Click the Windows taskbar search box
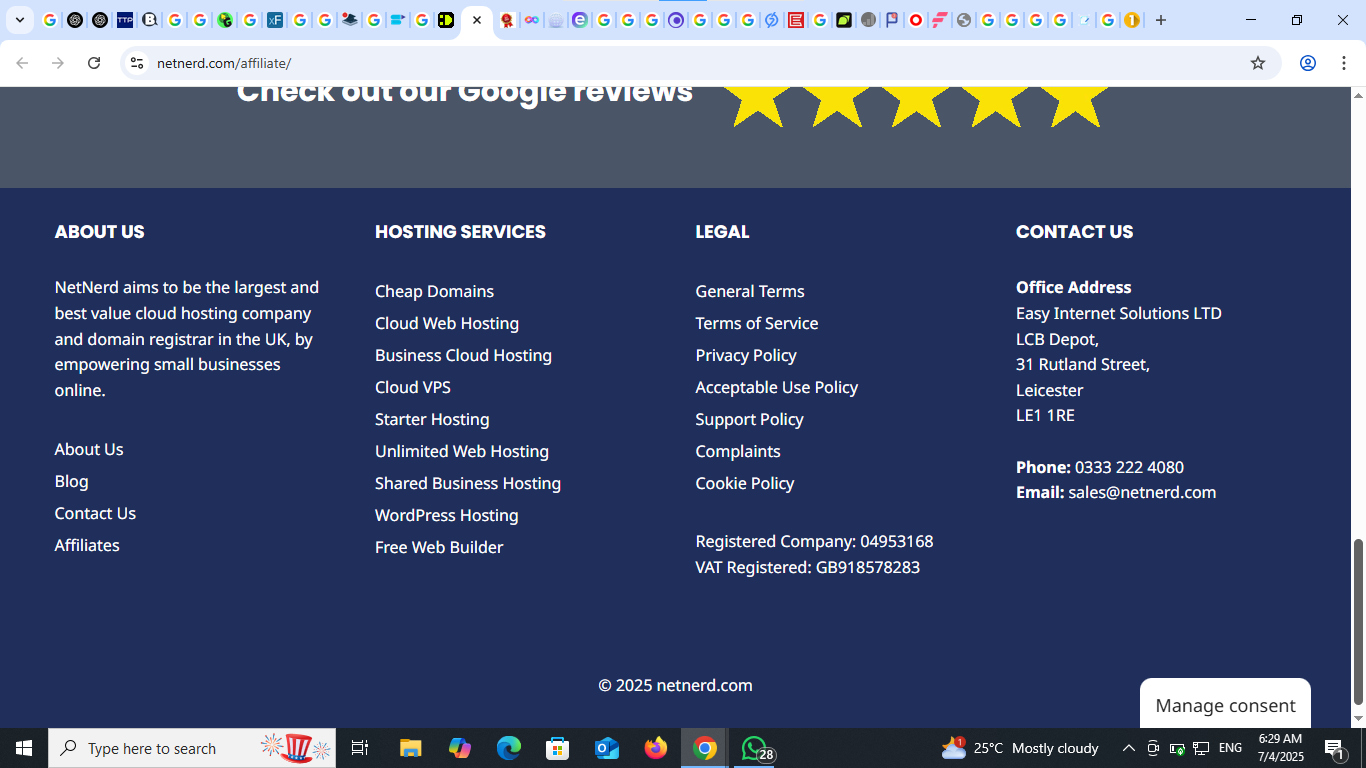 click(192, 748)
